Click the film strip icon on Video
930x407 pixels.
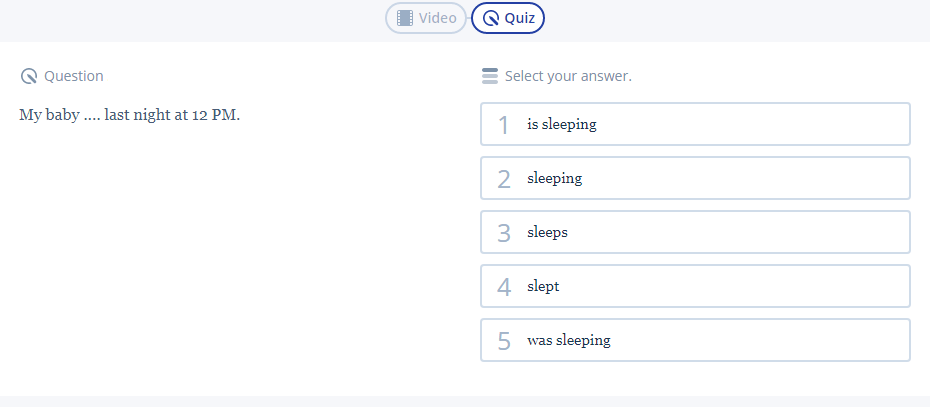click(404, 18)
